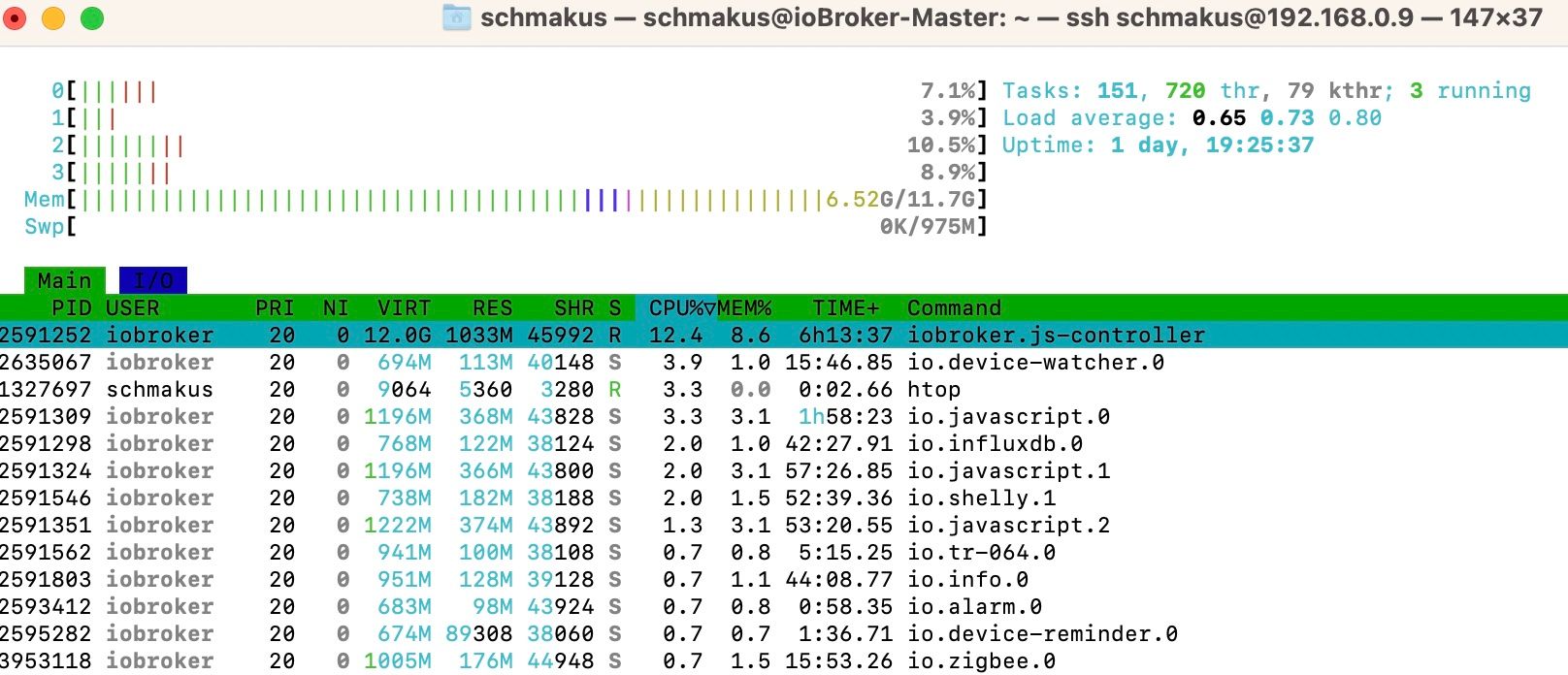Click the 1h58:23 time value
1568x675 pixels.
point(846,416)
